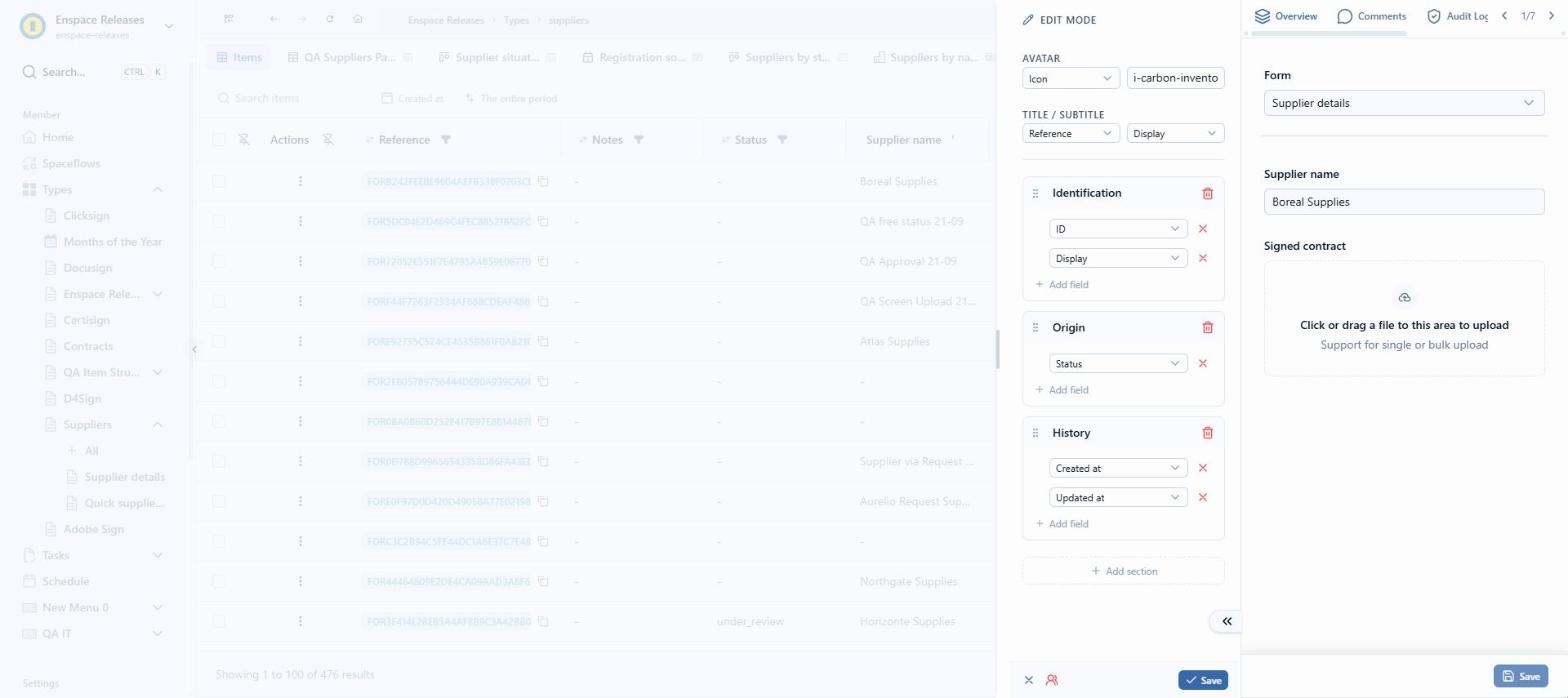Viewport: 1568px width, 698px height.
Task: Copy the reference of the Atlas Supplies row
Action: tap(544, 342)
